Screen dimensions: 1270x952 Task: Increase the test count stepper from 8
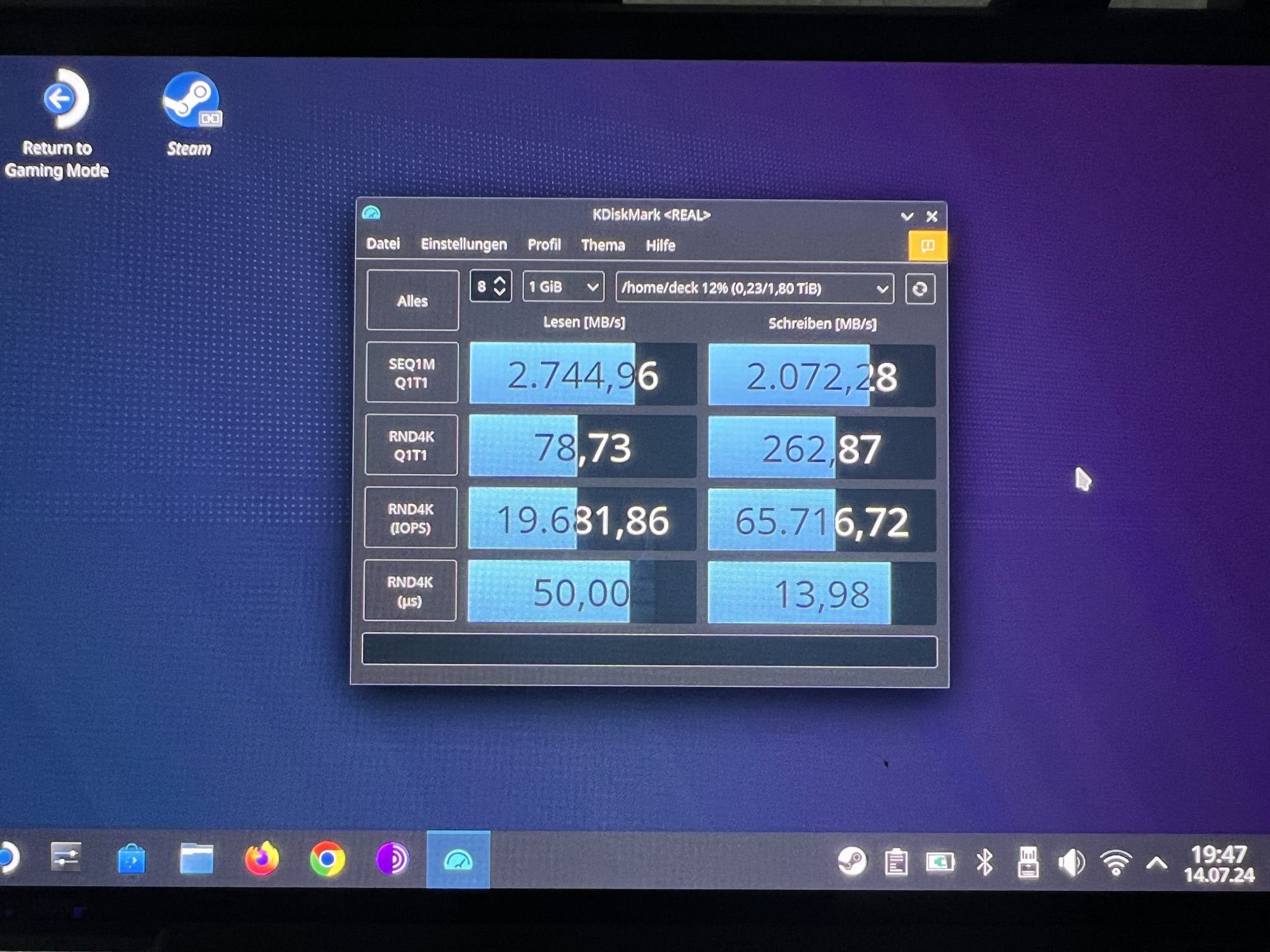pyautogui.click(x=500, y=281)
